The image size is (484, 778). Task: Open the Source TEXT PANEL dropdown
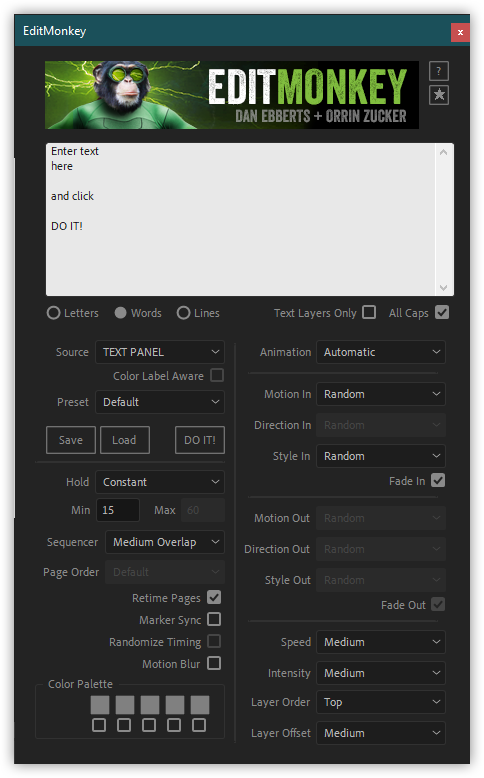(160, 352)
